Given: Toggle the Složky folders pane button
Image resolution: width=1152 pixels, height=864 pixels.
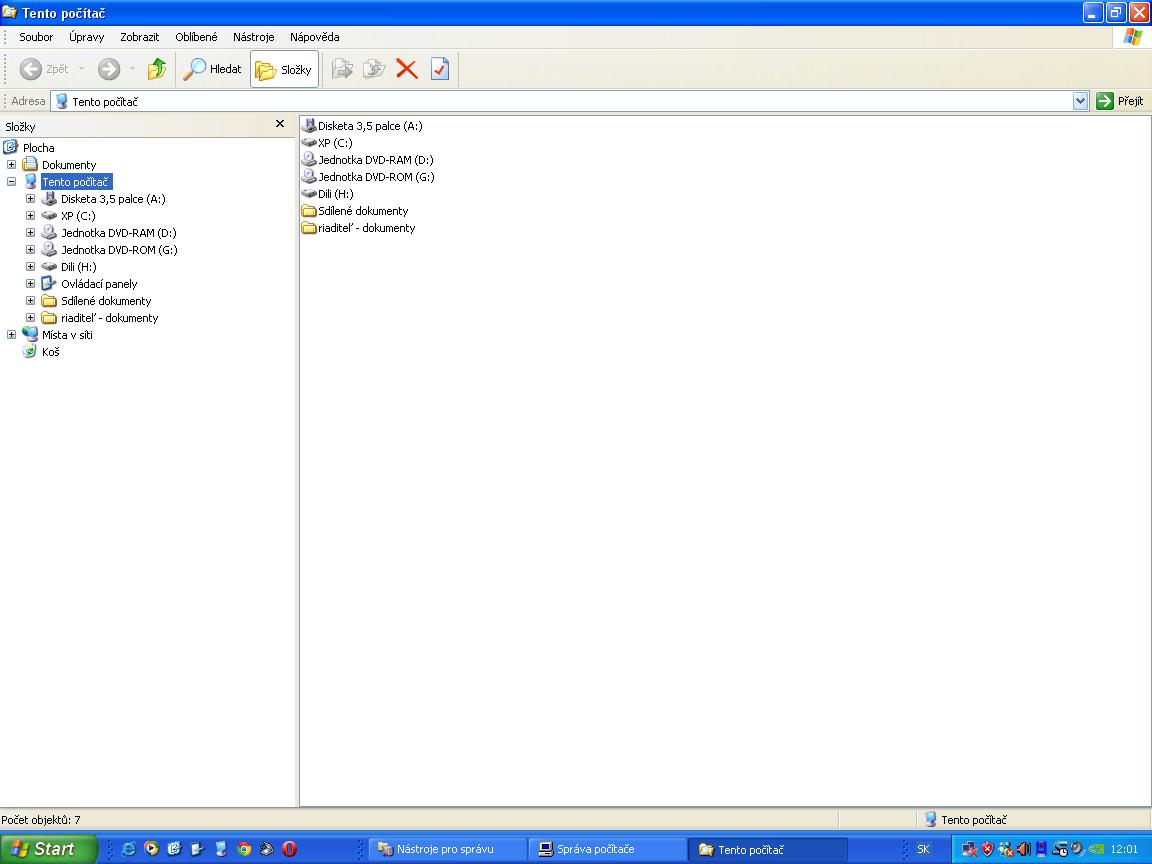Looking at the screenshot, I should [284, 69].
